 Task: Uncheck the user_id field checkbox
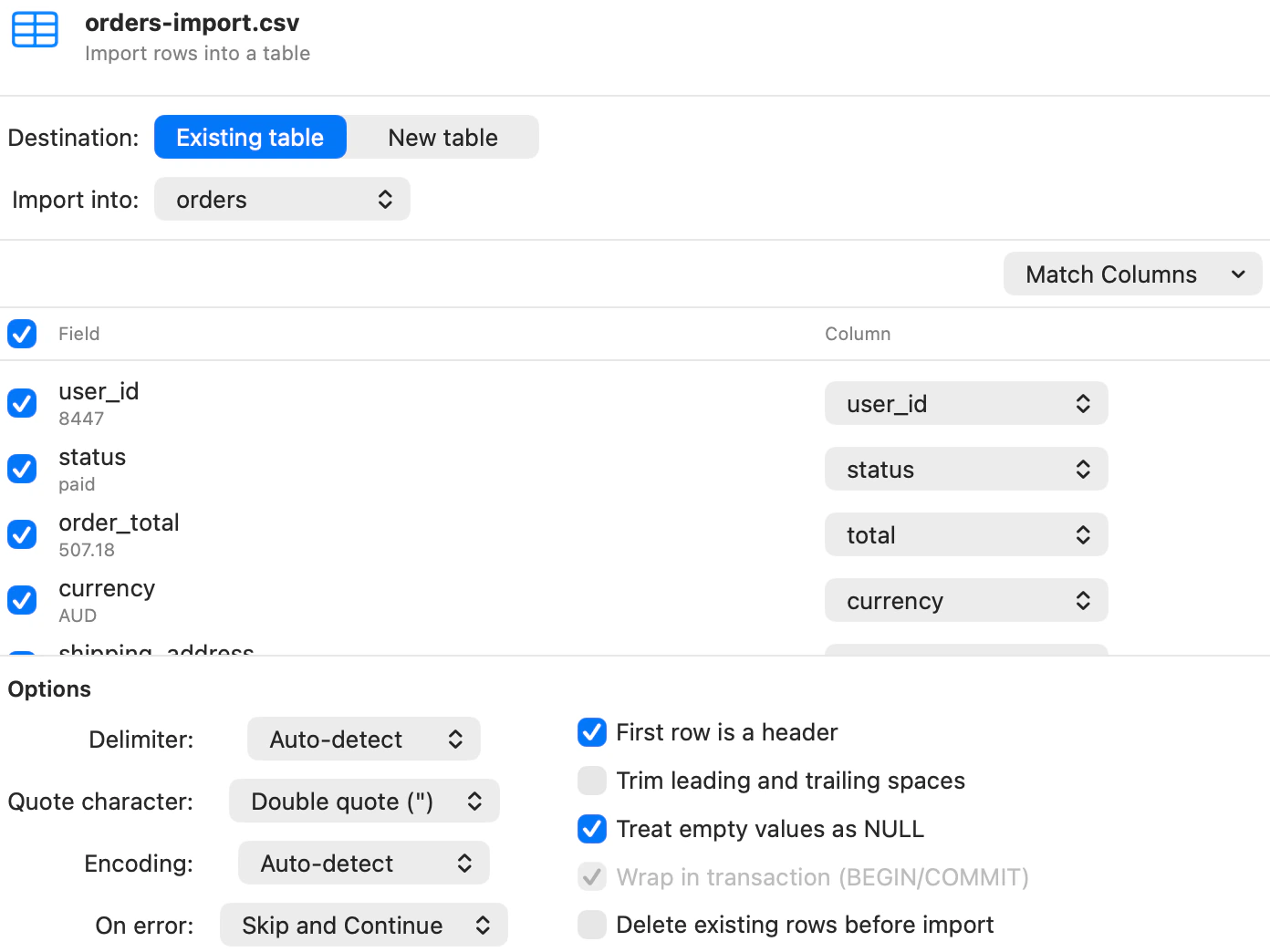[22, 403]
